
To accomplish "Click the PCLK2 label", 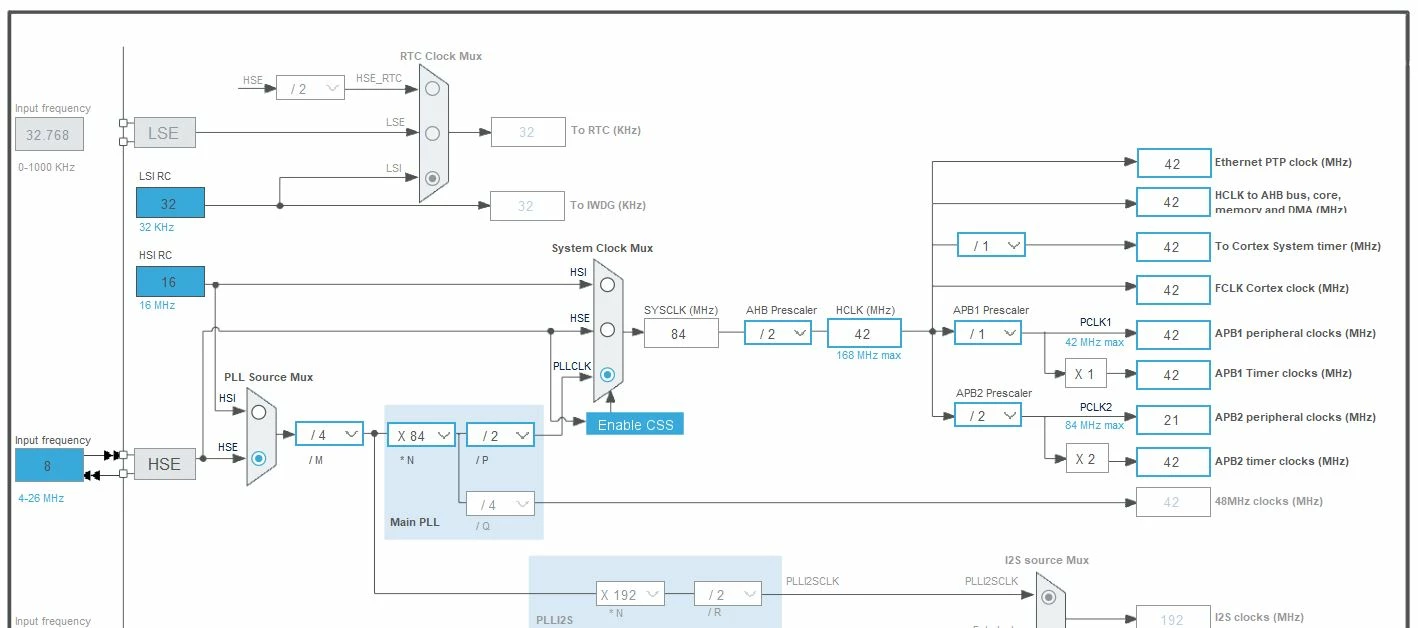I will (1095, 407).
